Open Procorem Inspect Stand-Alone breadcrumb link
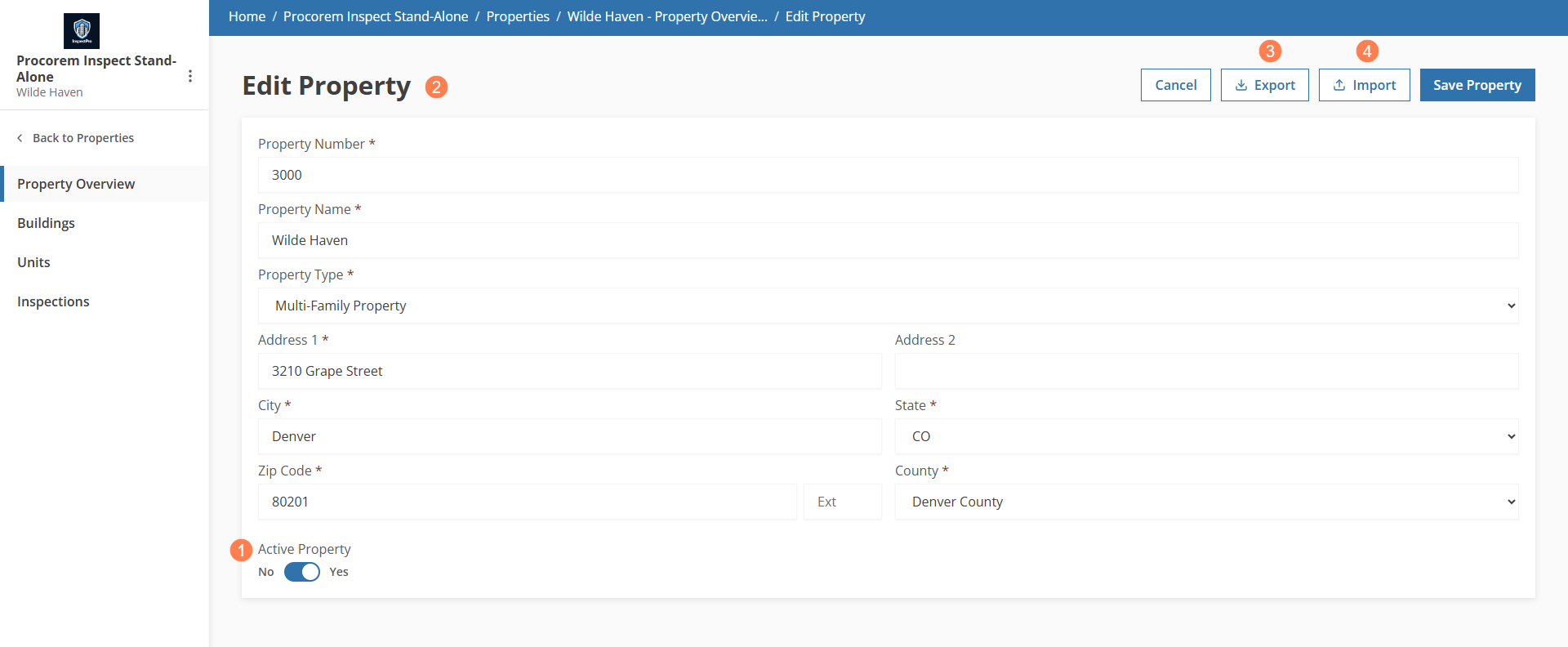 (x=376, y=16)
